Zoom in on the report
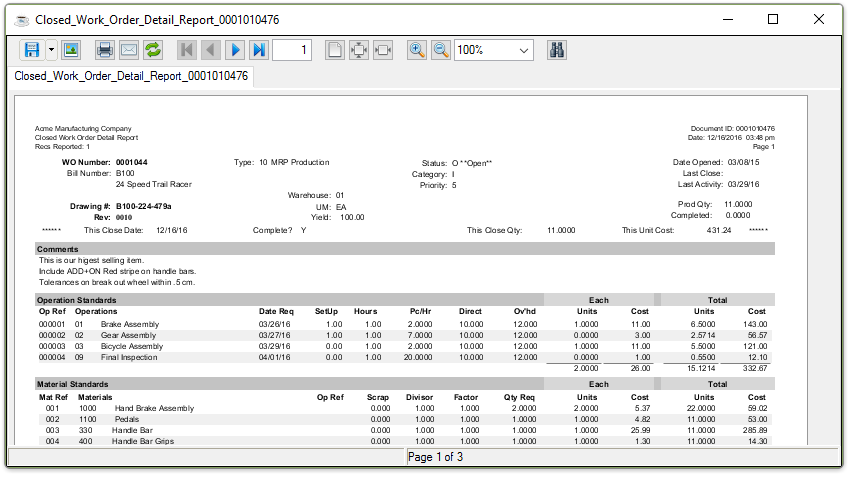Screen dimensions: 852x477 click(417, 49)
